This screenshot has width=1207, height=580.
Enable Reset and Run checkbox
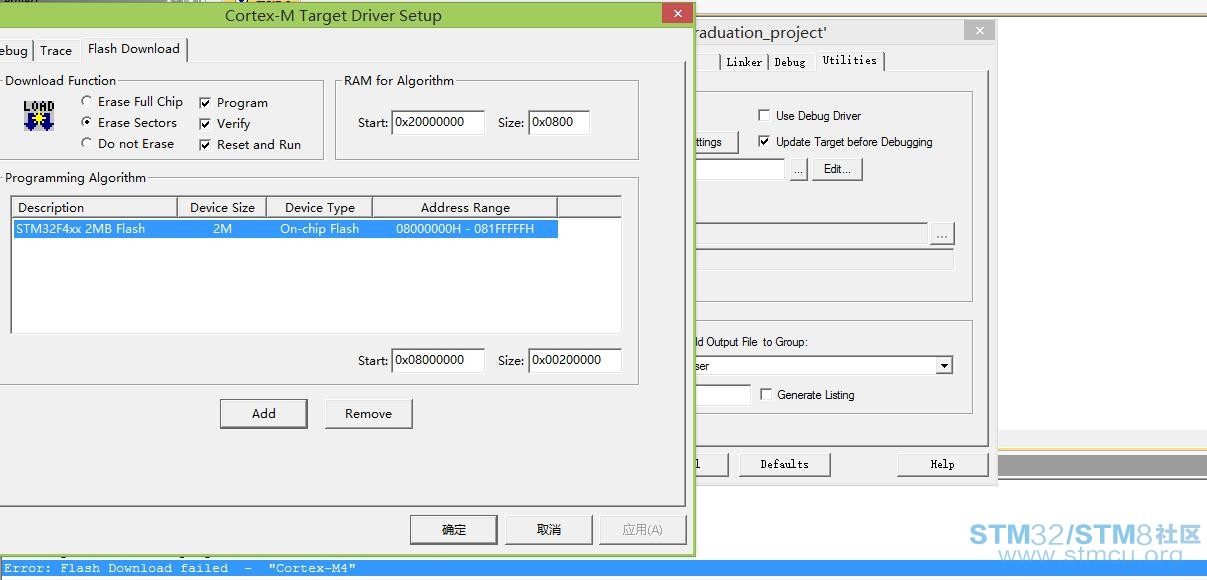pyautogui.click(x=205, y=145)
